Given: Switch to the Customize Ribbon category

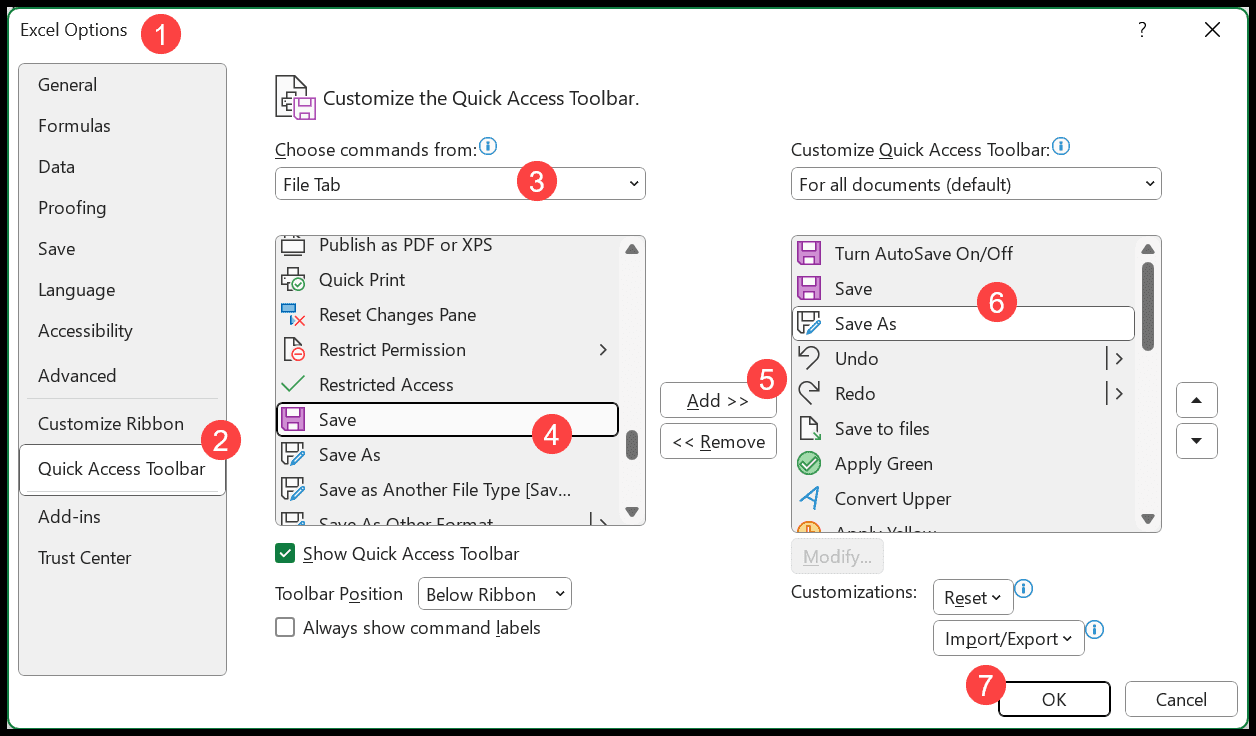Looking at the screenshot, I should coord(111,424).
